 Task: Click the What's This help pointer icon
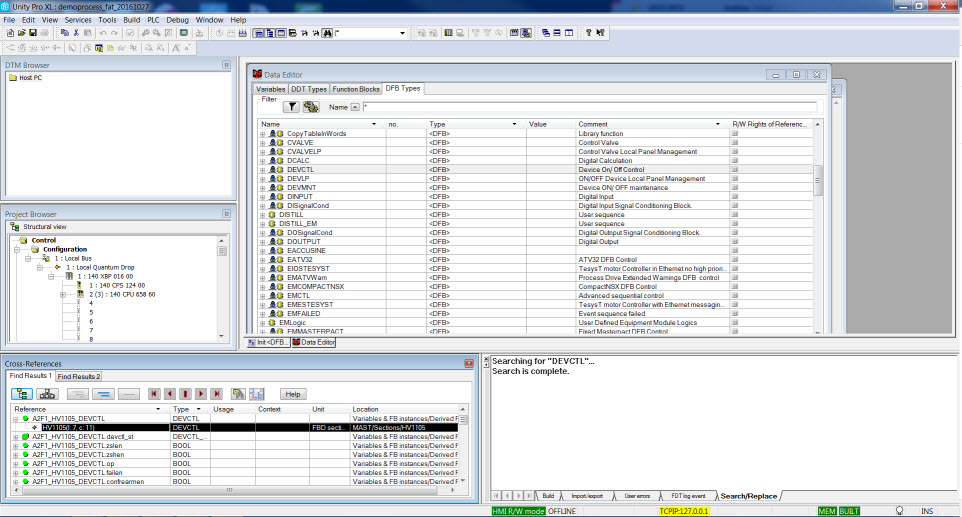tap(600, 33)
